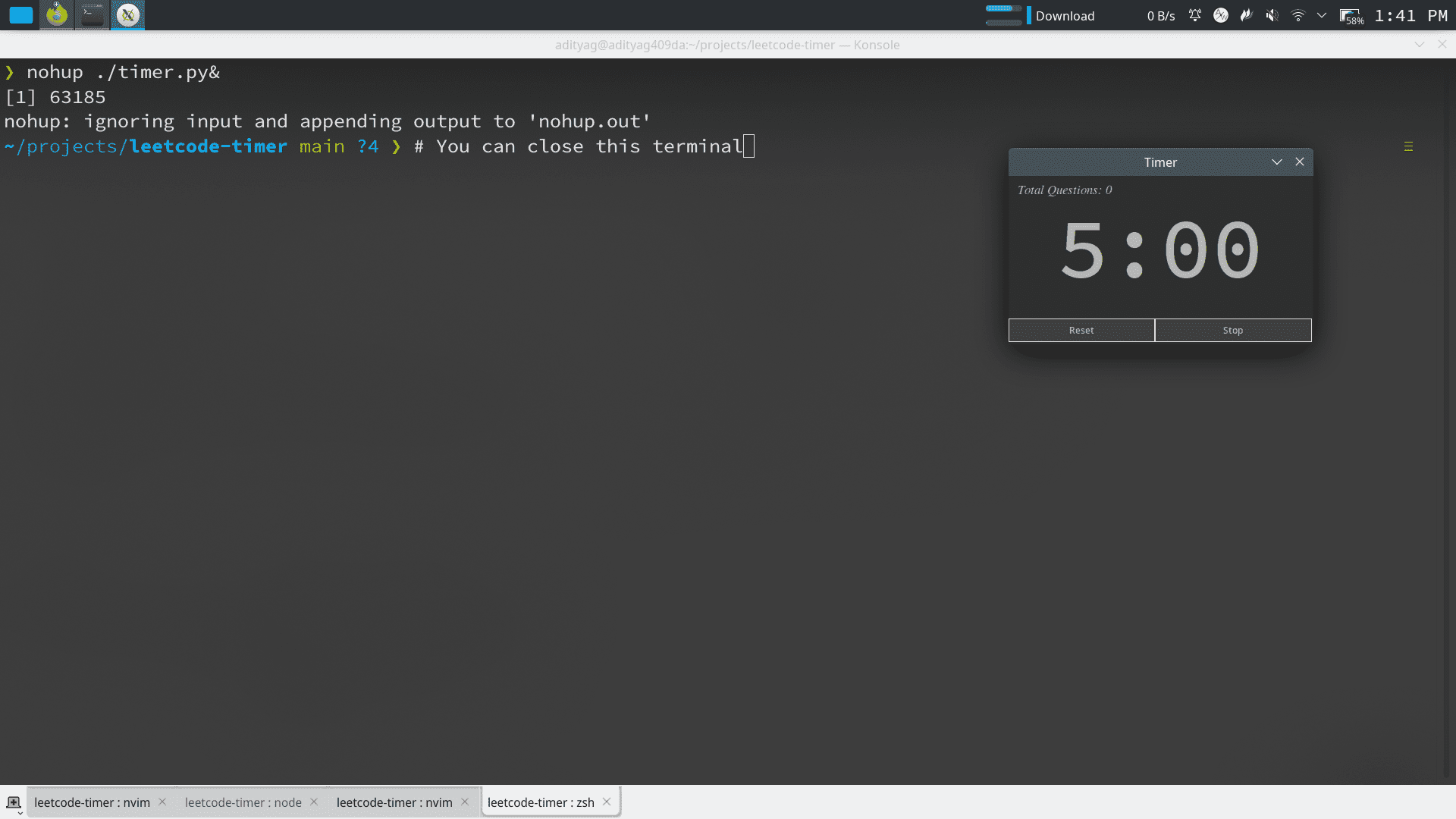1456x819 pixels.
Task: Select the X11 Timer window taskbar entry
Action: click(128, 15)
